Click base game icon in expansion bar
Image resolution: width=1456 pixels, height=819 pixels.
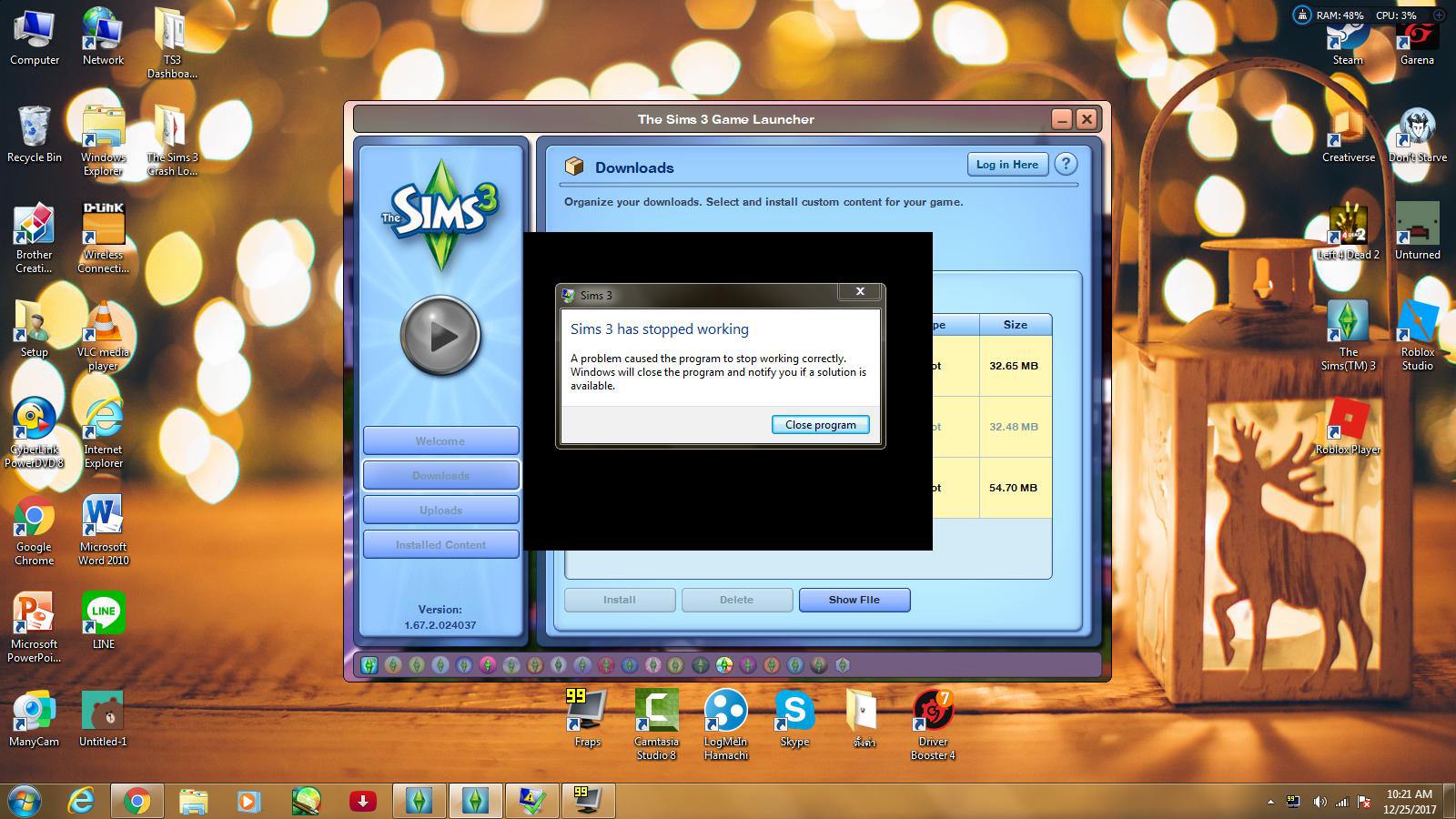click(x=369, y=665)
